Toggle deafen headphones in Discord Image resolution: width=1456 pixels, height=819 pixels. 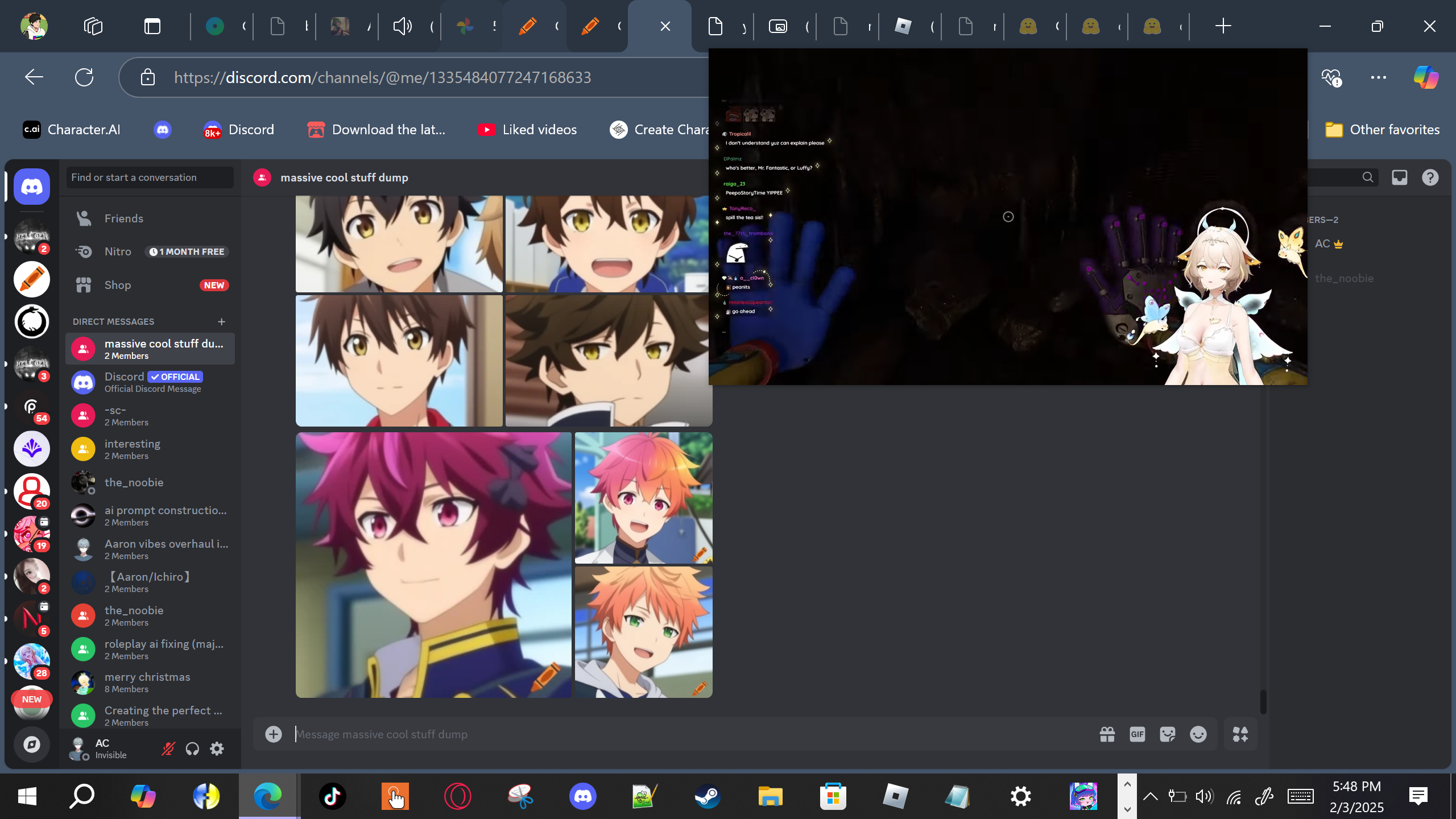click(x=192, y=748)
